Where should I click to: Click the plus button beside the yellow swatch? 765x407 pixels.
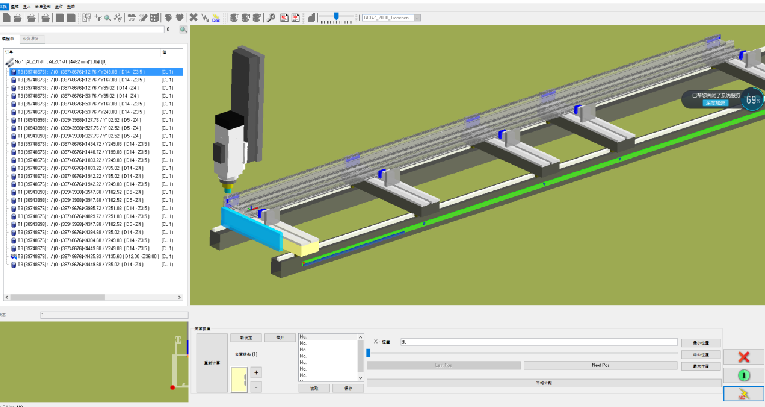pos(256,372)
